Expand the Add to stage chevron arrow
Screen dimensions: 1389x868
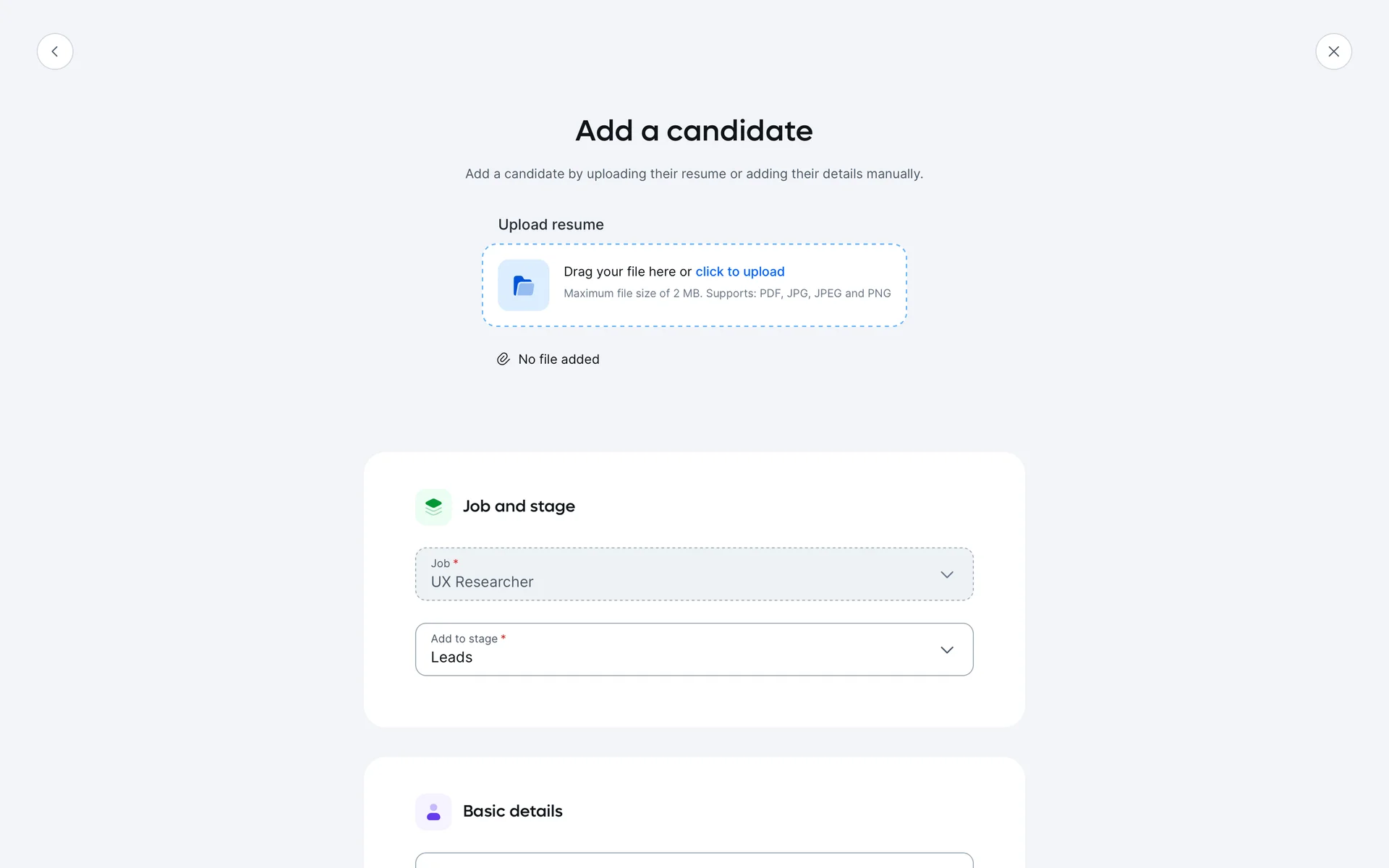[946, 650]
